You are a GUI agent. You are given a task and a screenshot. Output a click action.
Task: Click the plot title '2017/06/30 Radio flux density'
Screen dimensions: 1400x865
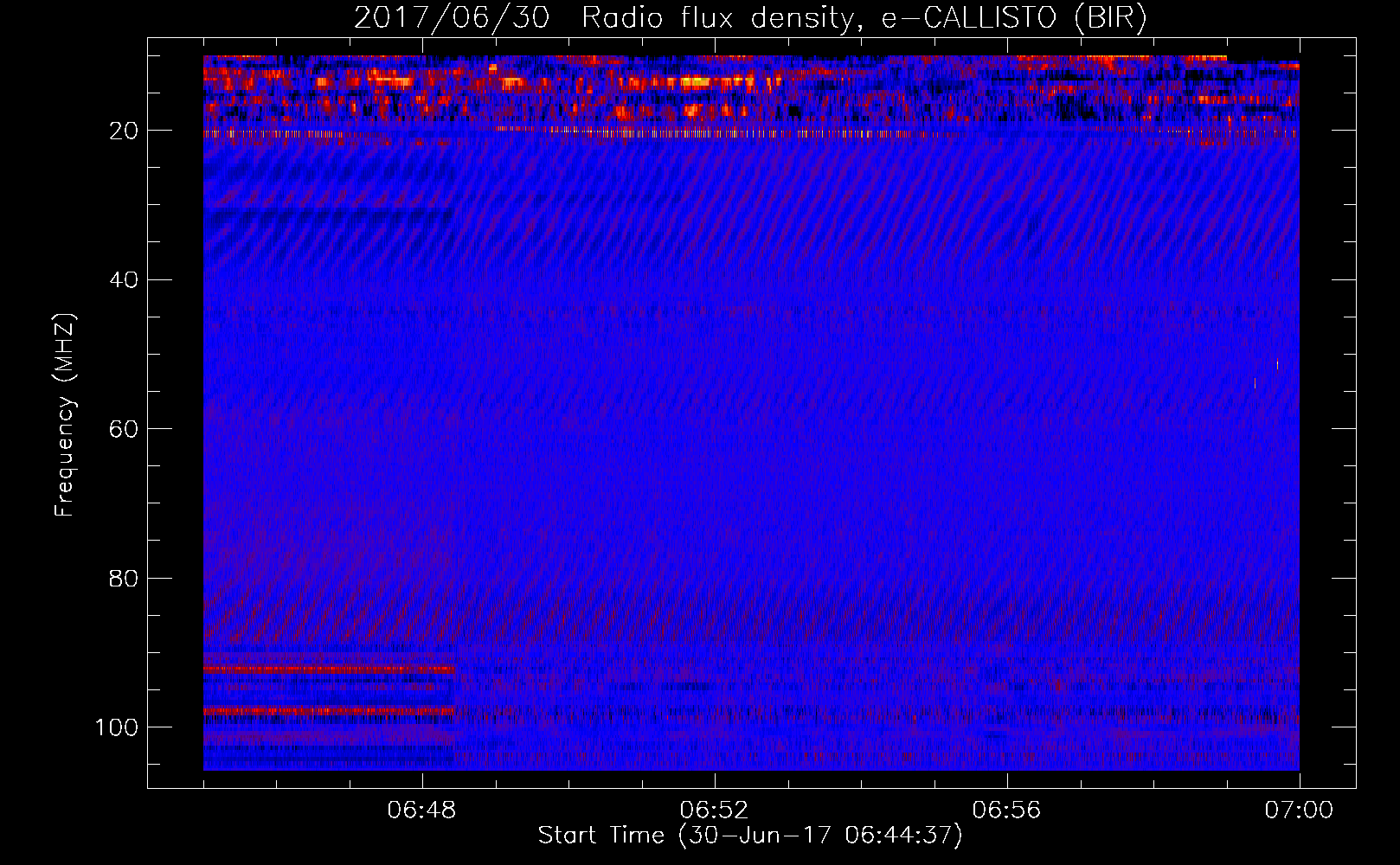tap(750, 17)
